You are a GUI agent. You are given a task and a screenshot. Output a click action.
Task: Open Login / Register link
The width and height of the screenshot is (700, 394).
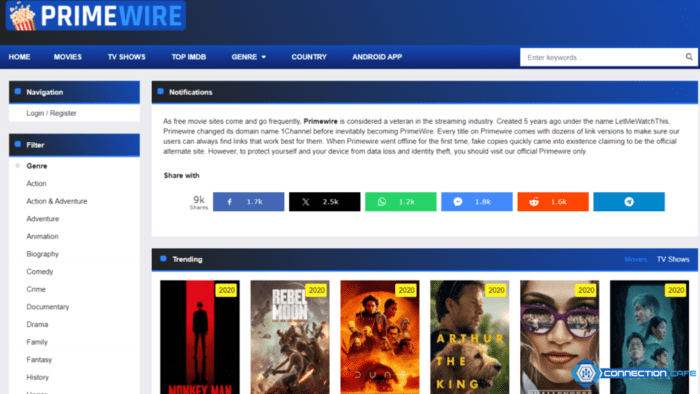[51, 113]
